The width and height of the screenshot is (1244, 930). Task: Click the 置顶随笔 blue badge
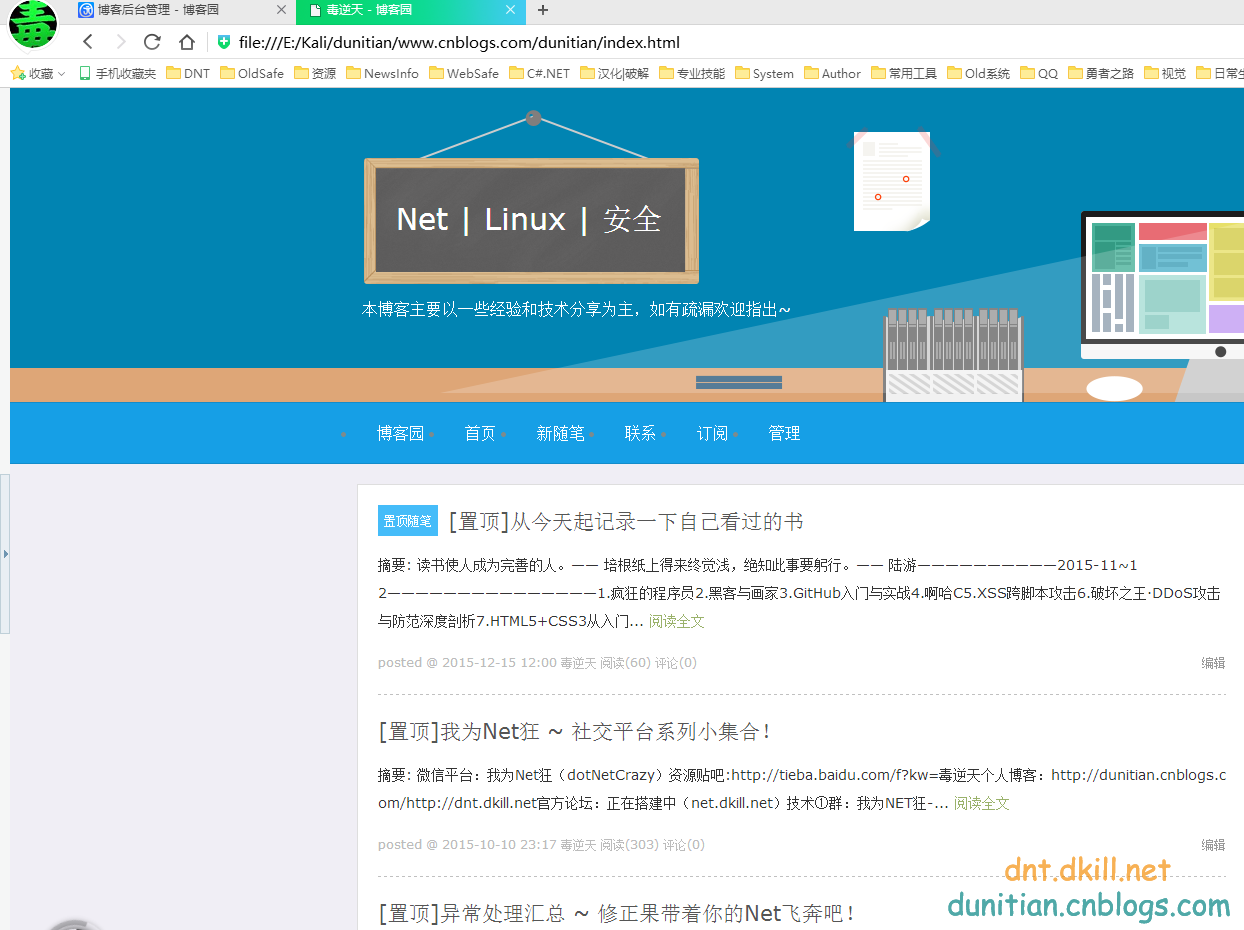click(x=408, y=521)
